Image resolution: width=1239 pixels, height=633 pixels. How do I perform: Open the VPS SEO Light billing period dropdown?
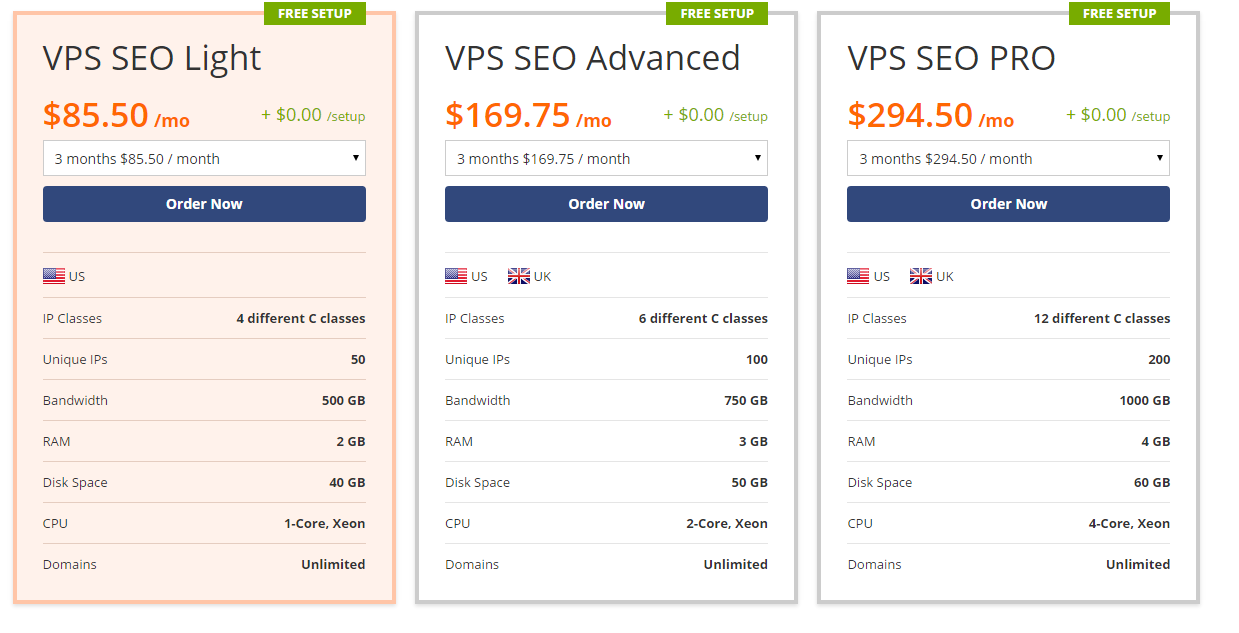tap(204, 158)
